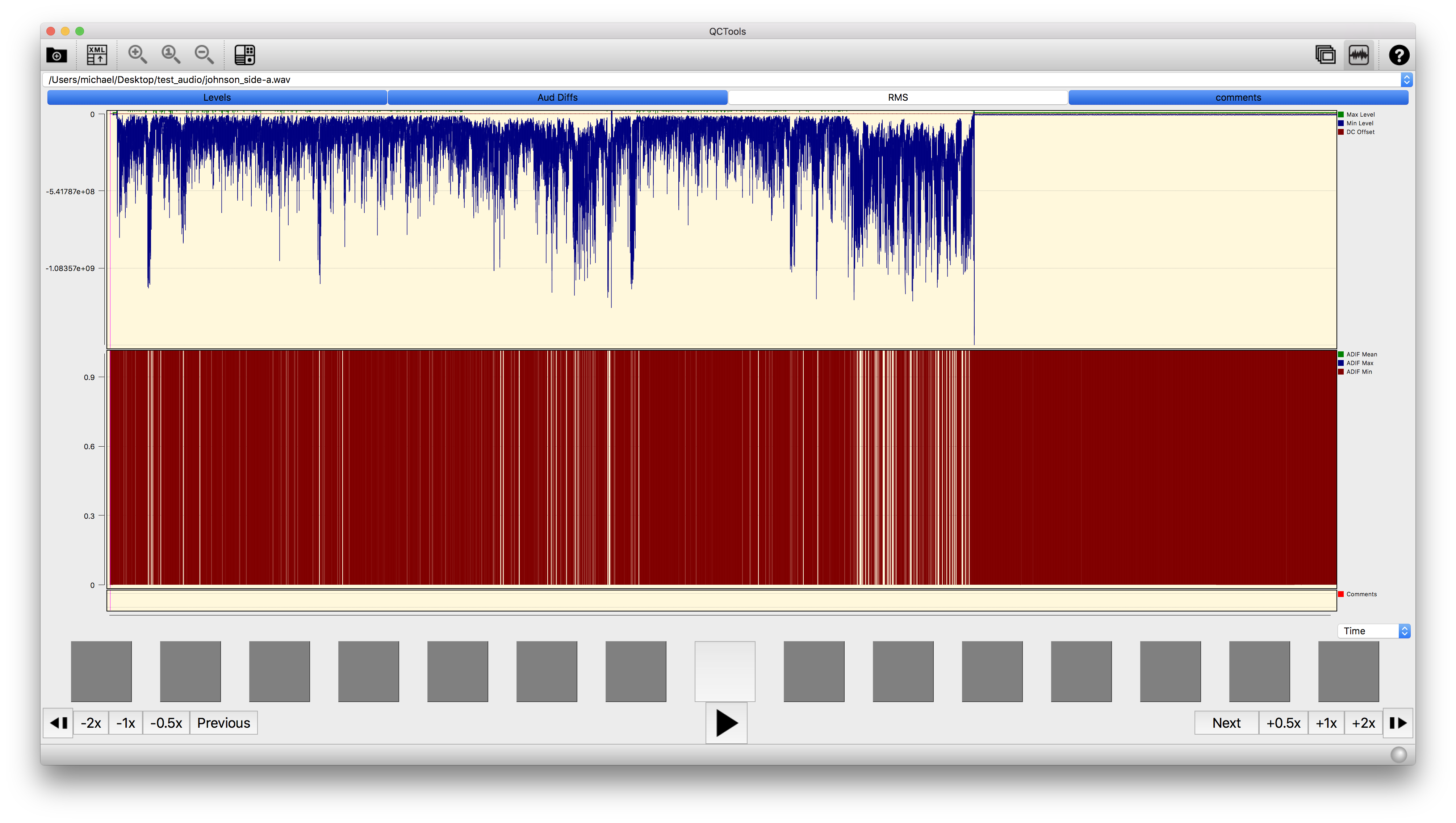The image size is (1456, 823).
Task: Select the highlighted center frame thumbnail
Action: (725, 671)
